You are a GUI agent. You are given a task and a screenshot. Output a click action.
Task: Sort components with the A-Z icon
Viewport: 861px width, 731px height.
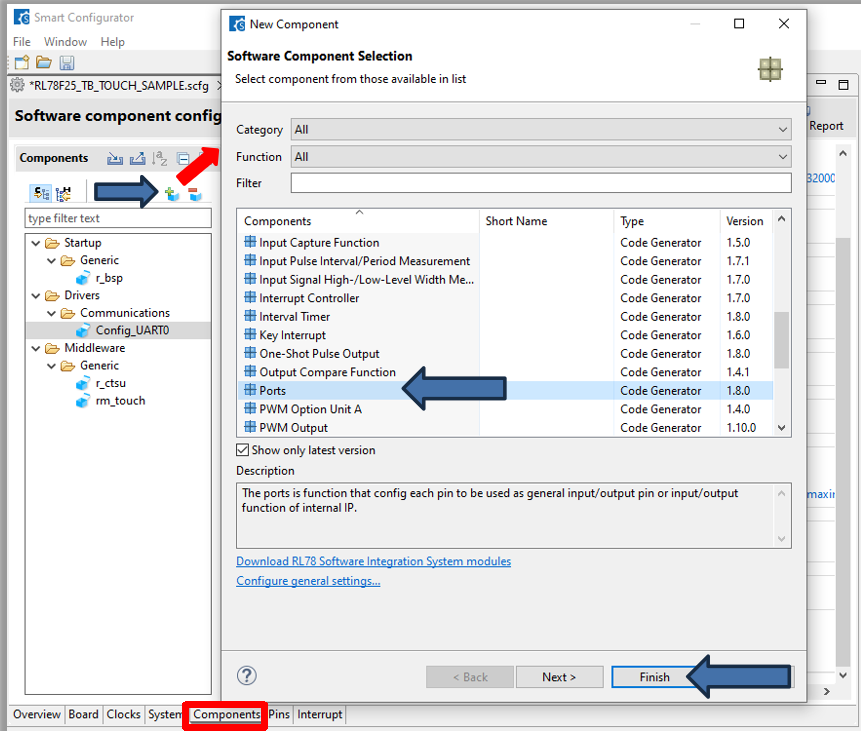tap(160, 158)
